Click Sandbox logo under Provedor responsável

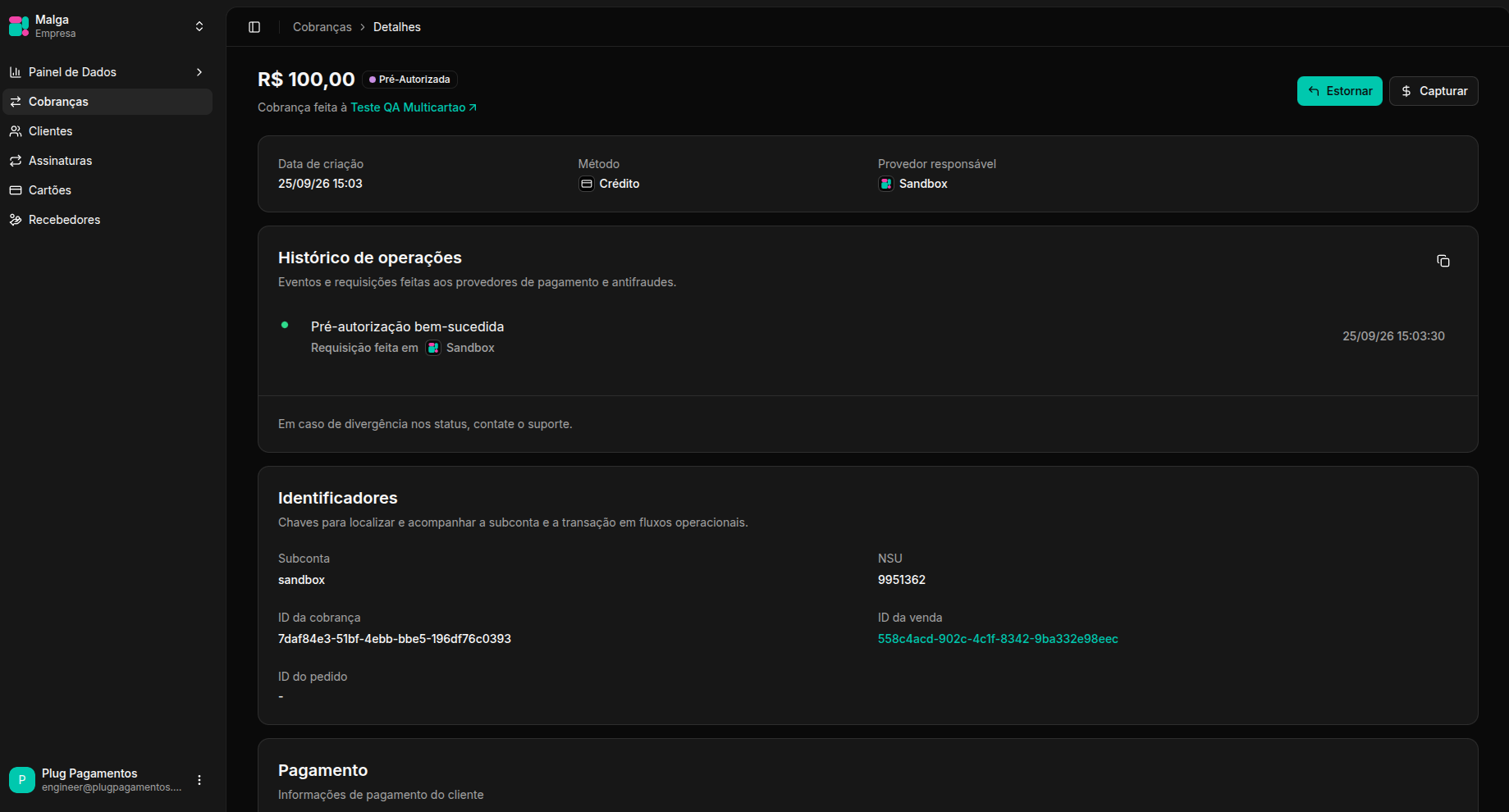coord(886,184)
